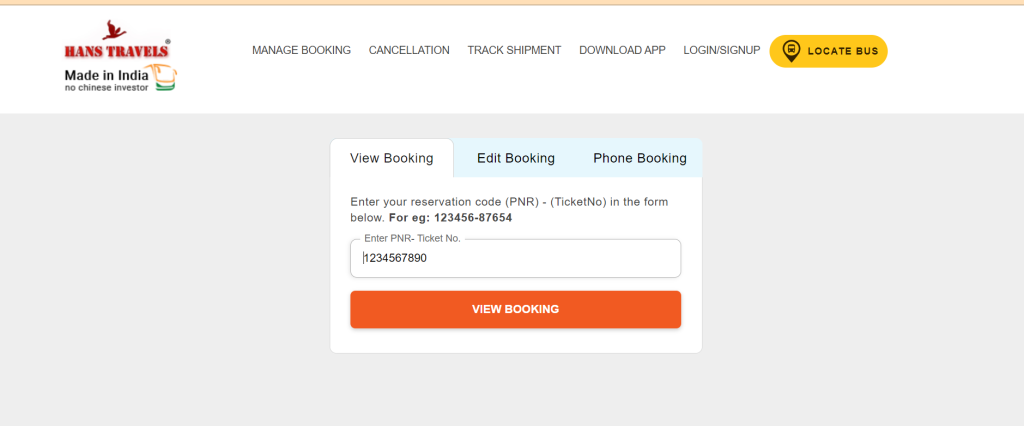Go to the CANCELLATION page

coord(409,50)
